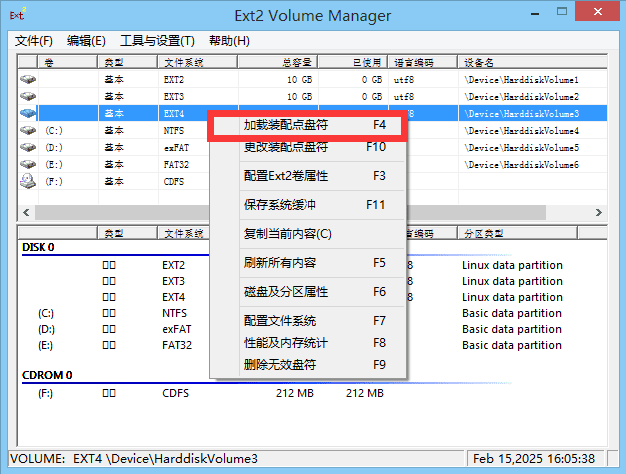This screenshot has height=474, width=626.
Task: Choose 配置Ext2卷属性 F3 from the context menu
Action: 307,176
